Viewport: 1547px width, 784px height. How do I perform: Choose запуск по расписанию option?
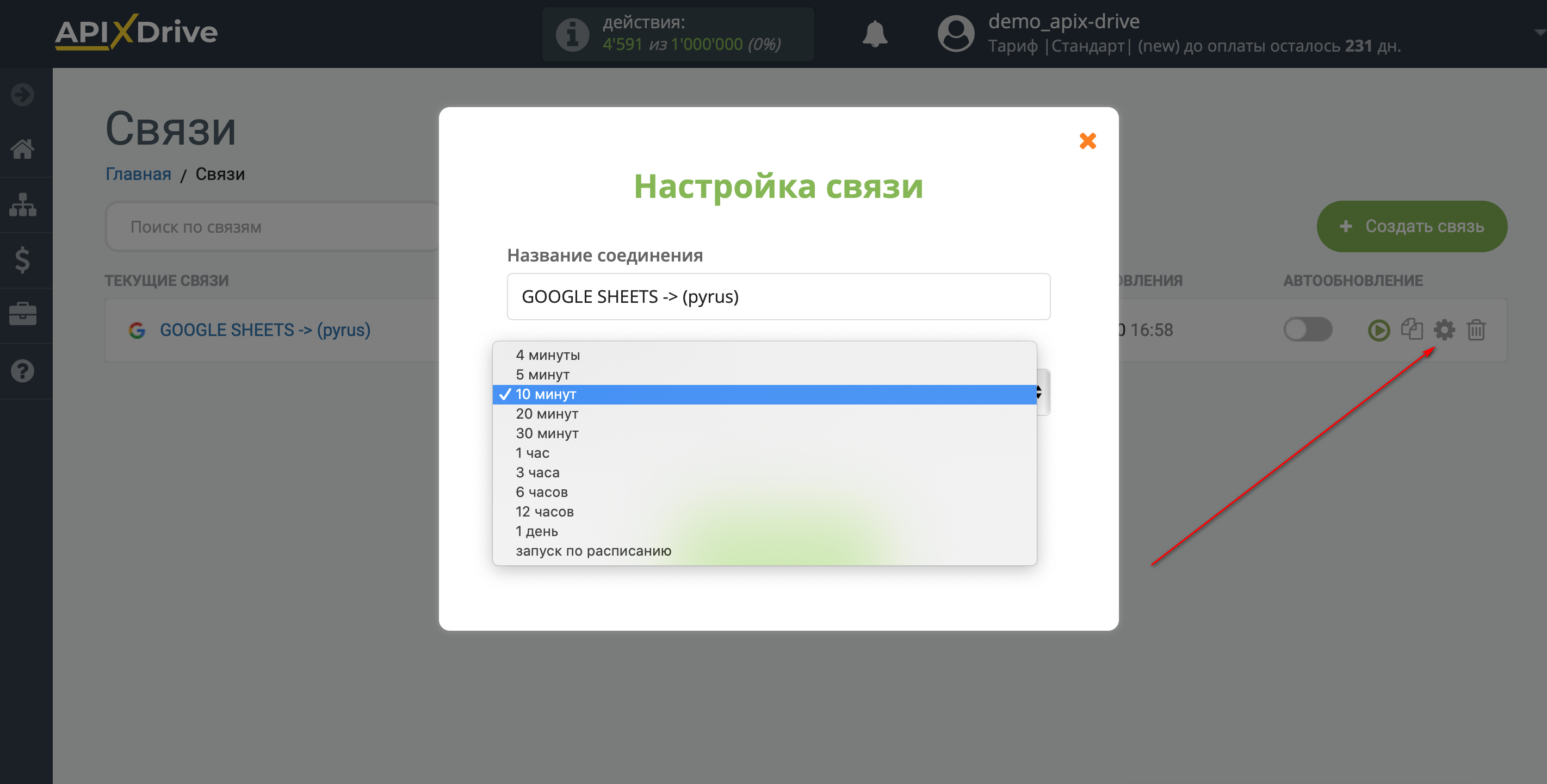(x=764, y=551)
